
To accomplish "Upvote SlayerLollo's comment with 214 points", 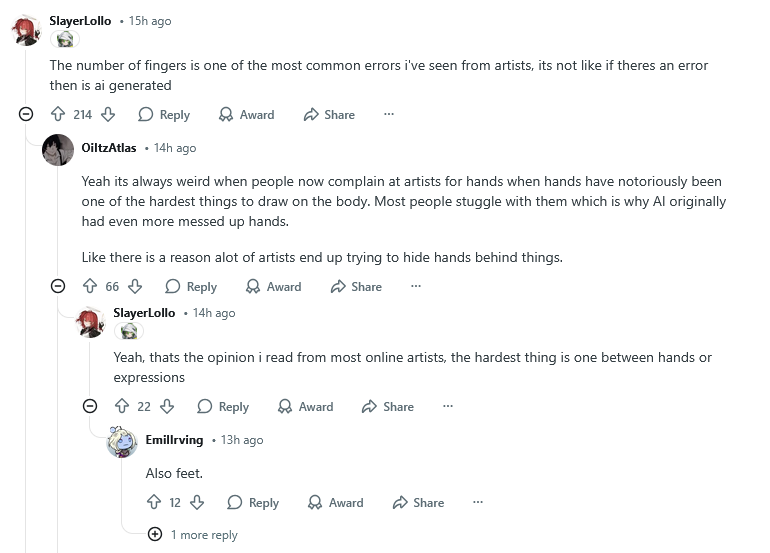I will pyautogui.click(x=57, y=115).
